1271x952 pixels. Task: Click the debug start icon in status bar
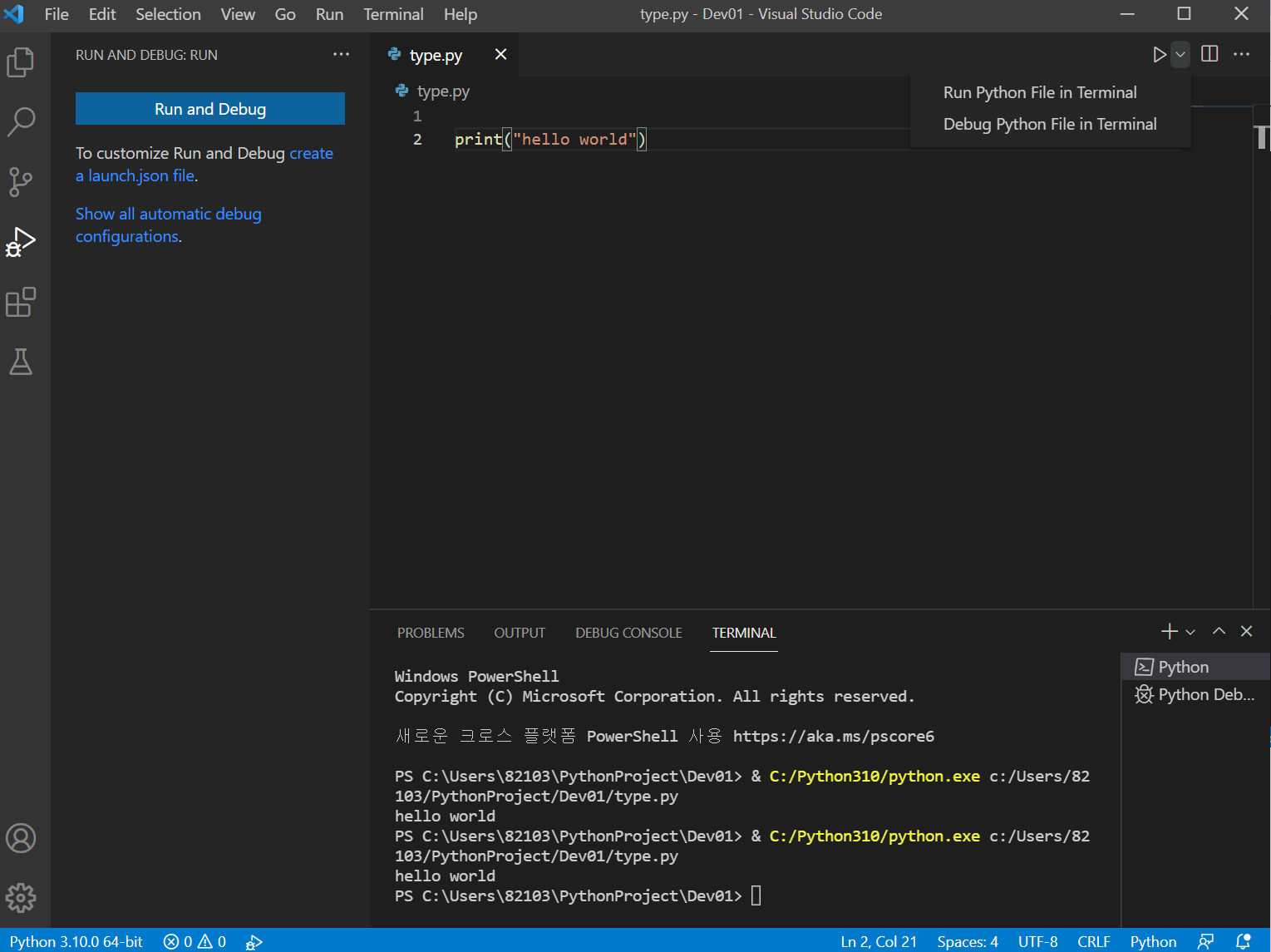[x=254, y=941]
